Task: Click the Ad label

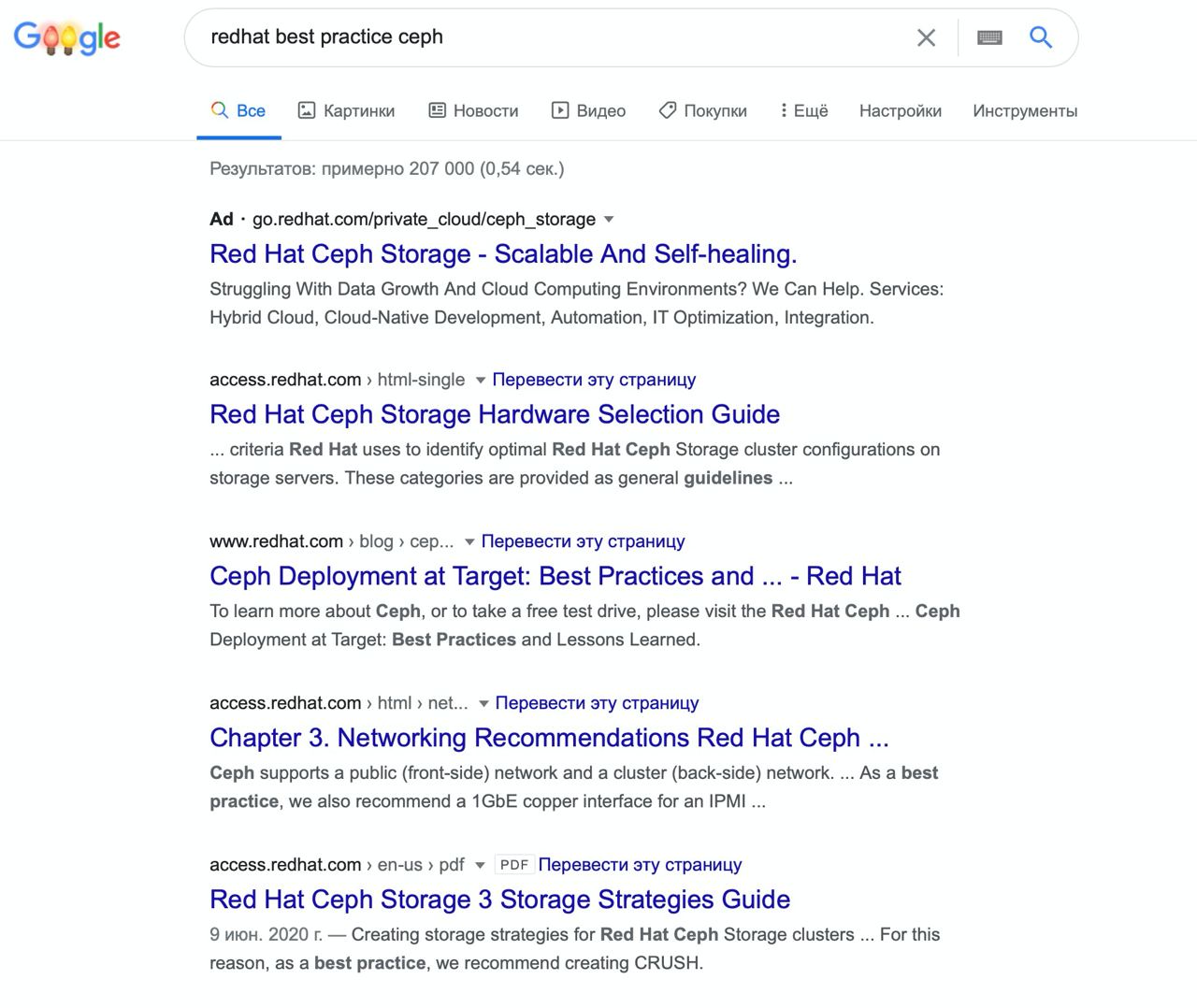Action: (x=222, y=219)
